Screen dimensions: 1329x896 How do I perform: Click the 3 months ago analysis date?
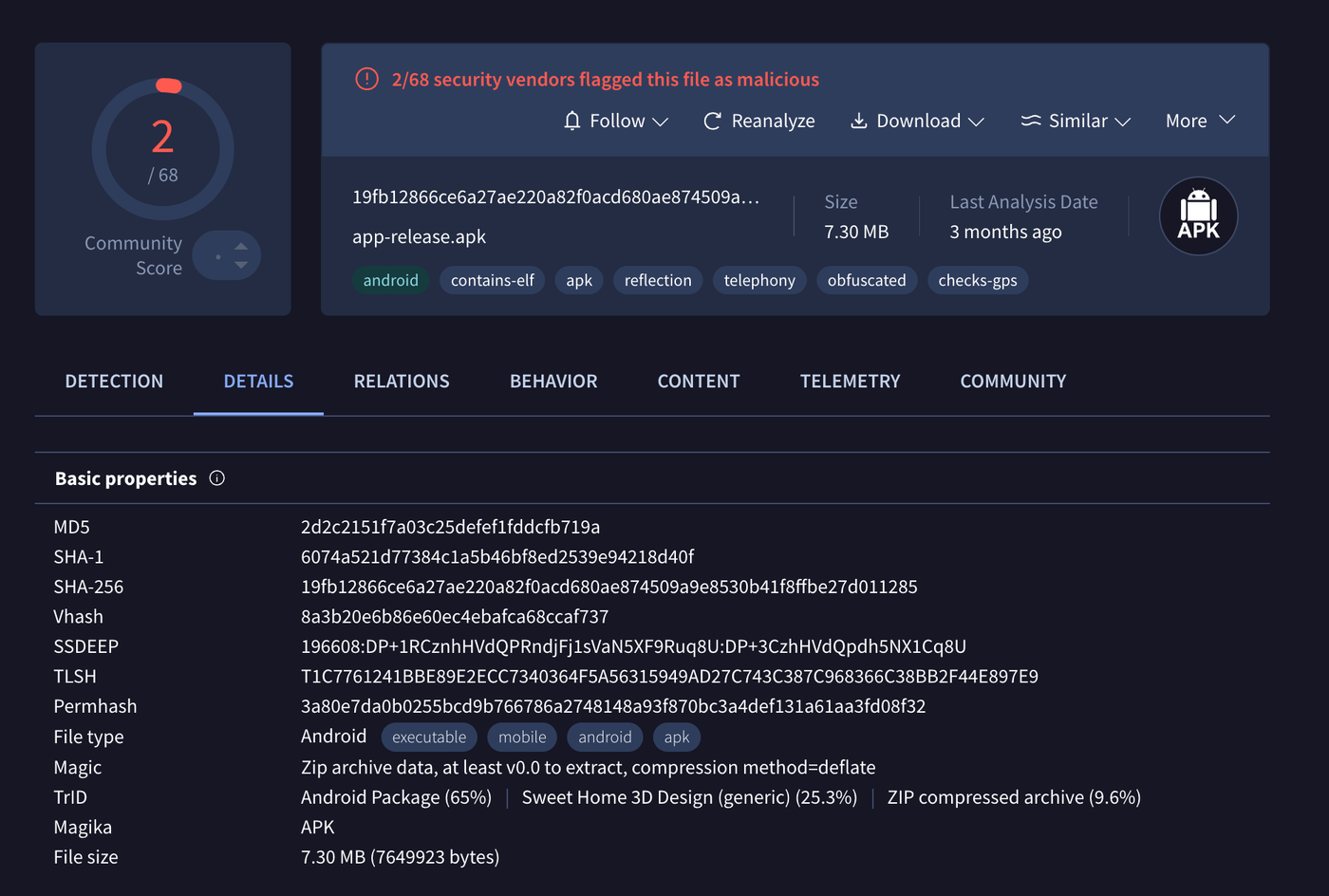pos(1005,232)
